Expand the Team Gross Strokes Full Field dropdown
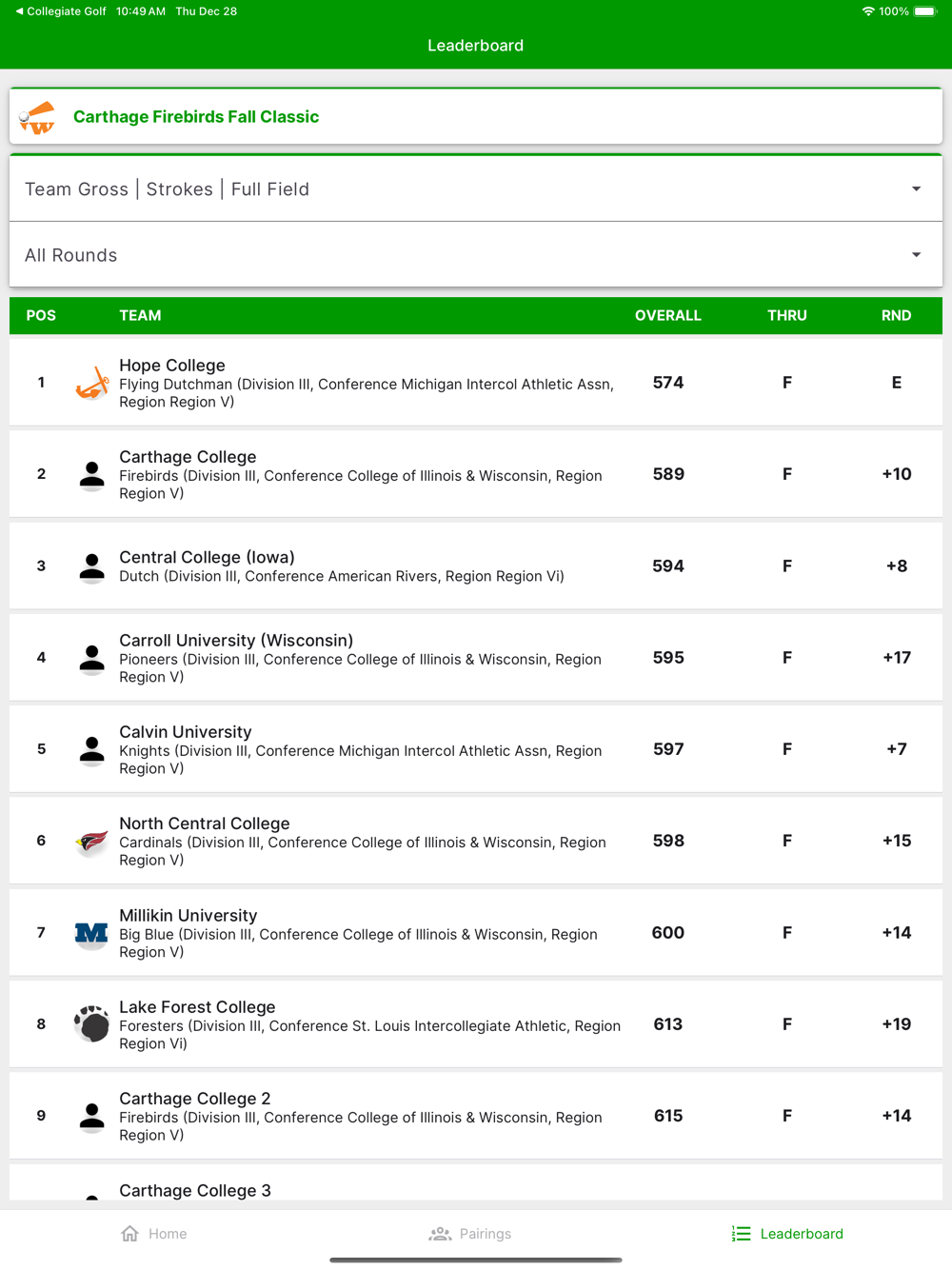Image resolution: width=952 pixels, height=1270 pixels. [x=916, y=189]
